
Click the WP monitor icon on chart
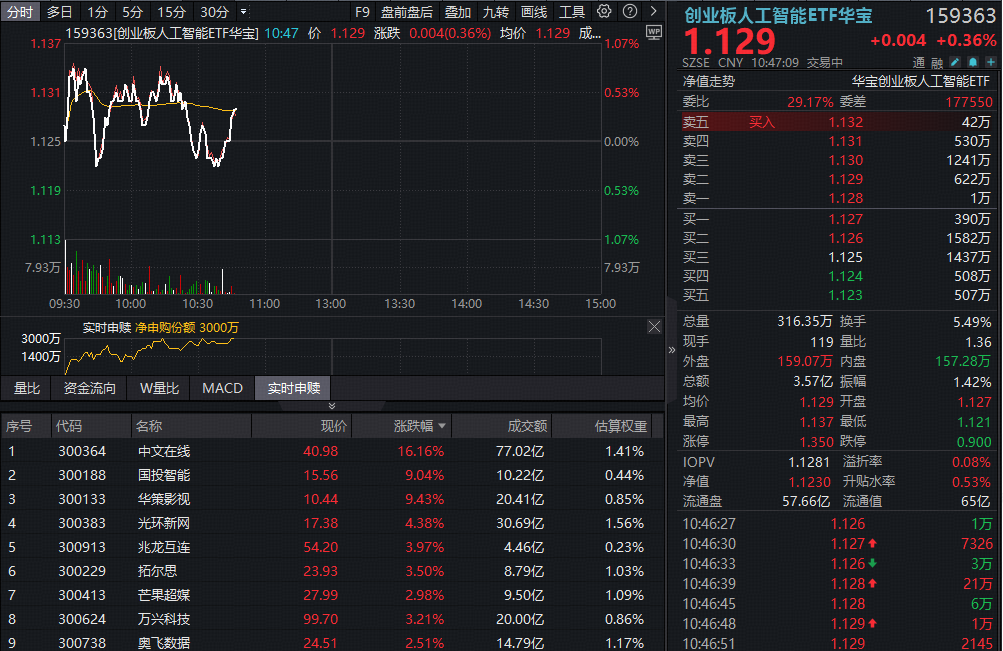(x=654, y=32)
